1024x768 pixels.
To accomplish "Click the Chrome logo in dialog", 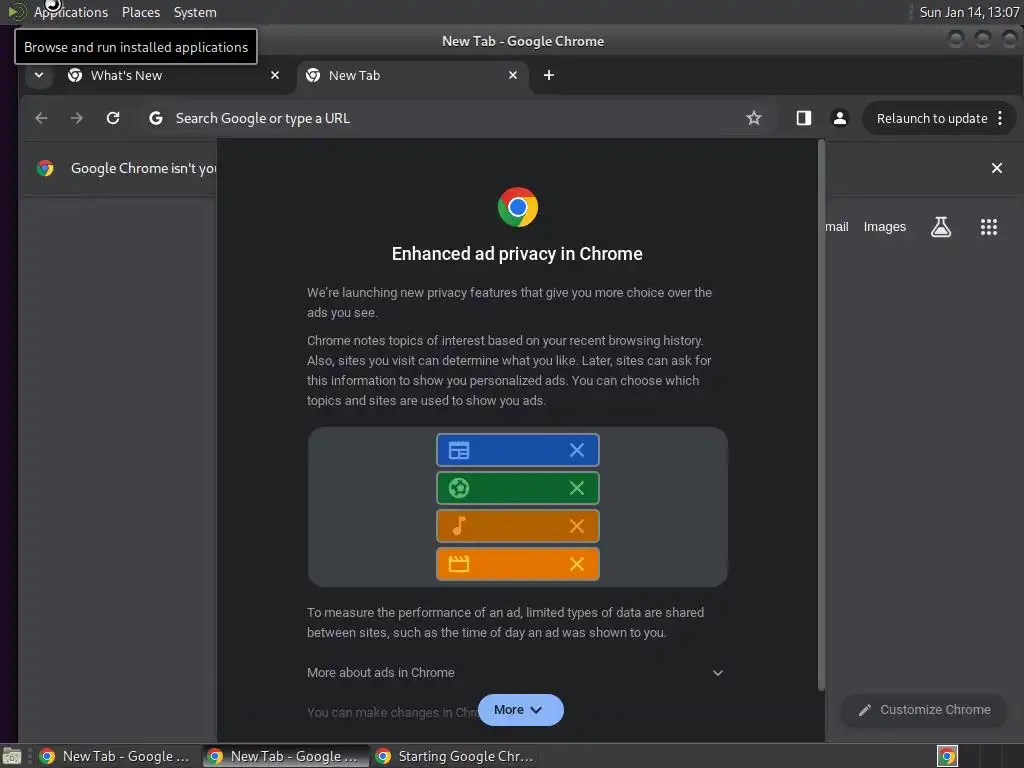I will pyautogui.click(x=518, y=207).
